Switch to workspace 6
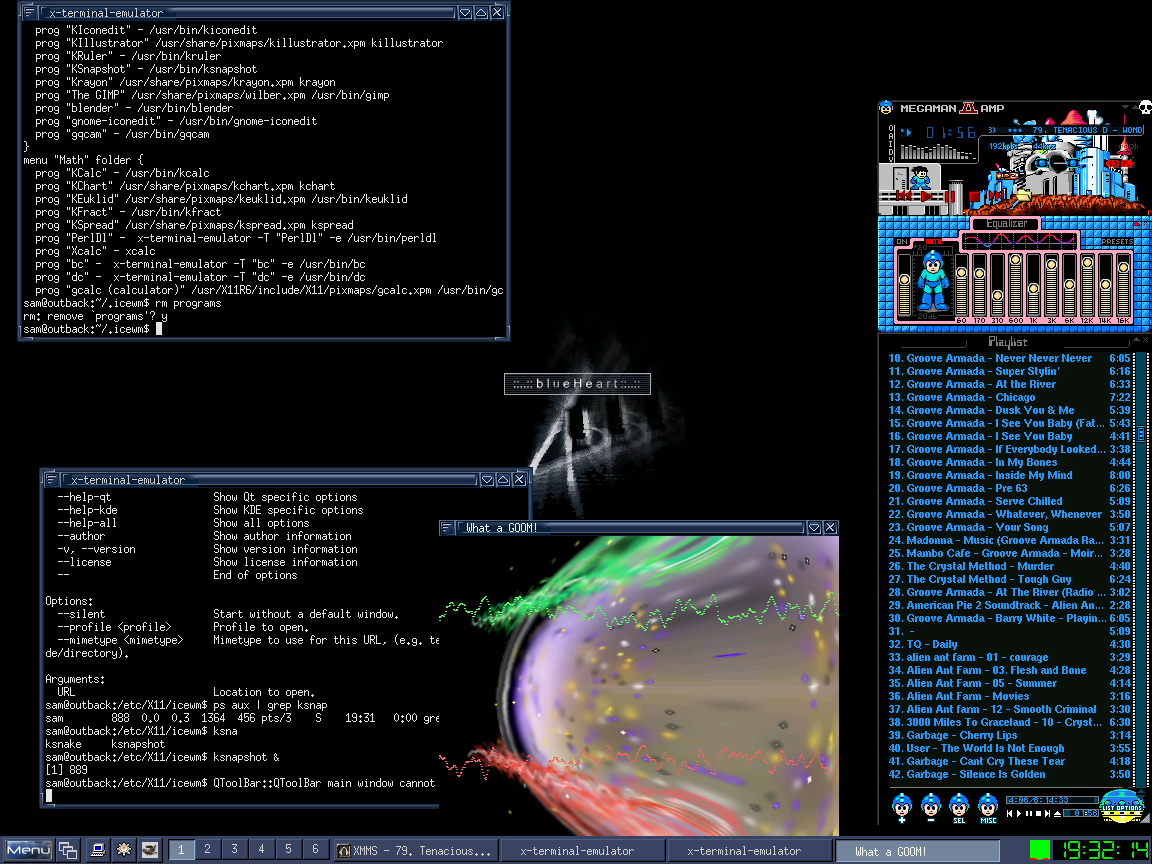 315,849
